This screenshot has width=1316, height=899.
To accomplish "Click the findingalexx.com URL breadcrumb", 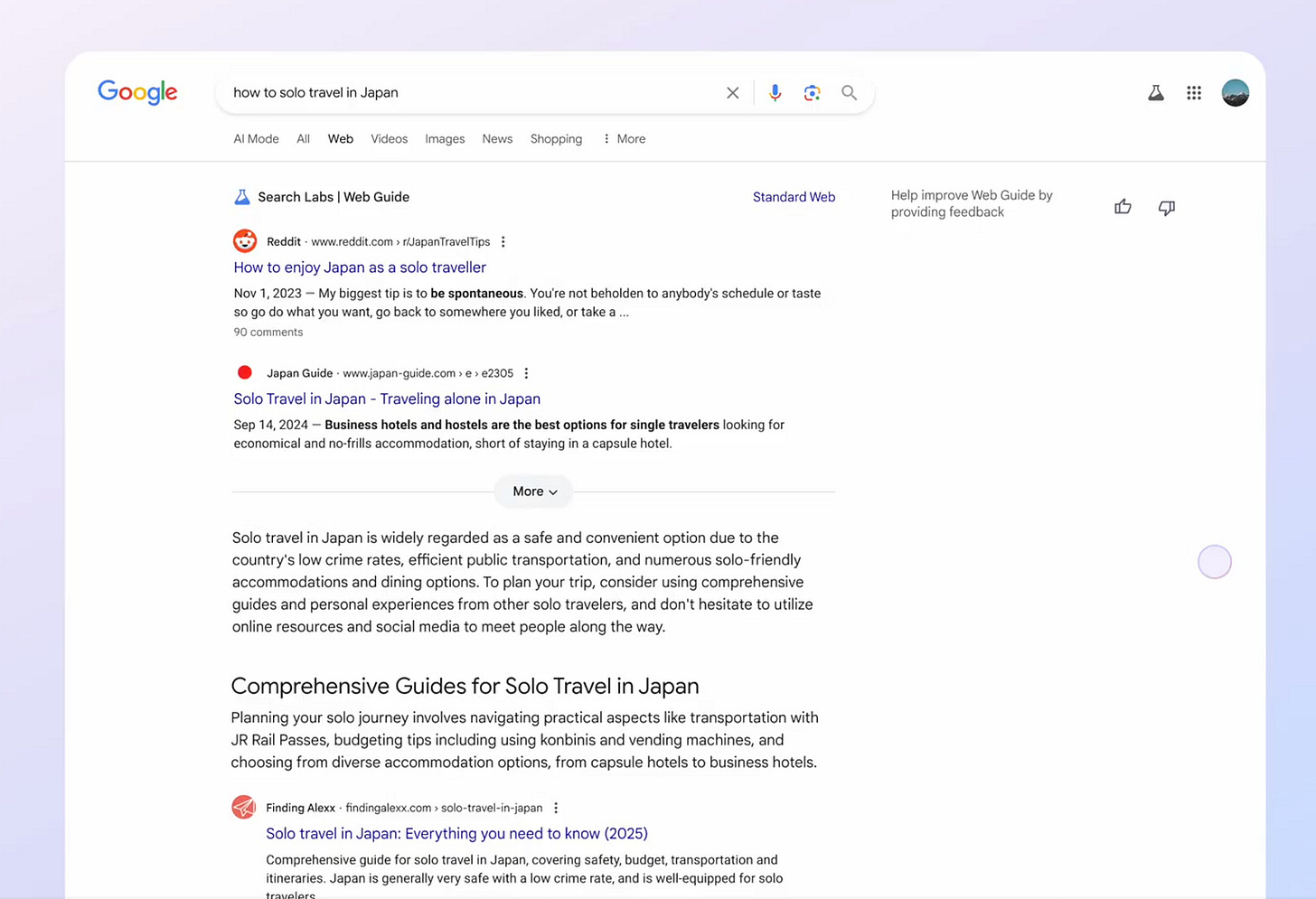I will click(x=444, y=808).
